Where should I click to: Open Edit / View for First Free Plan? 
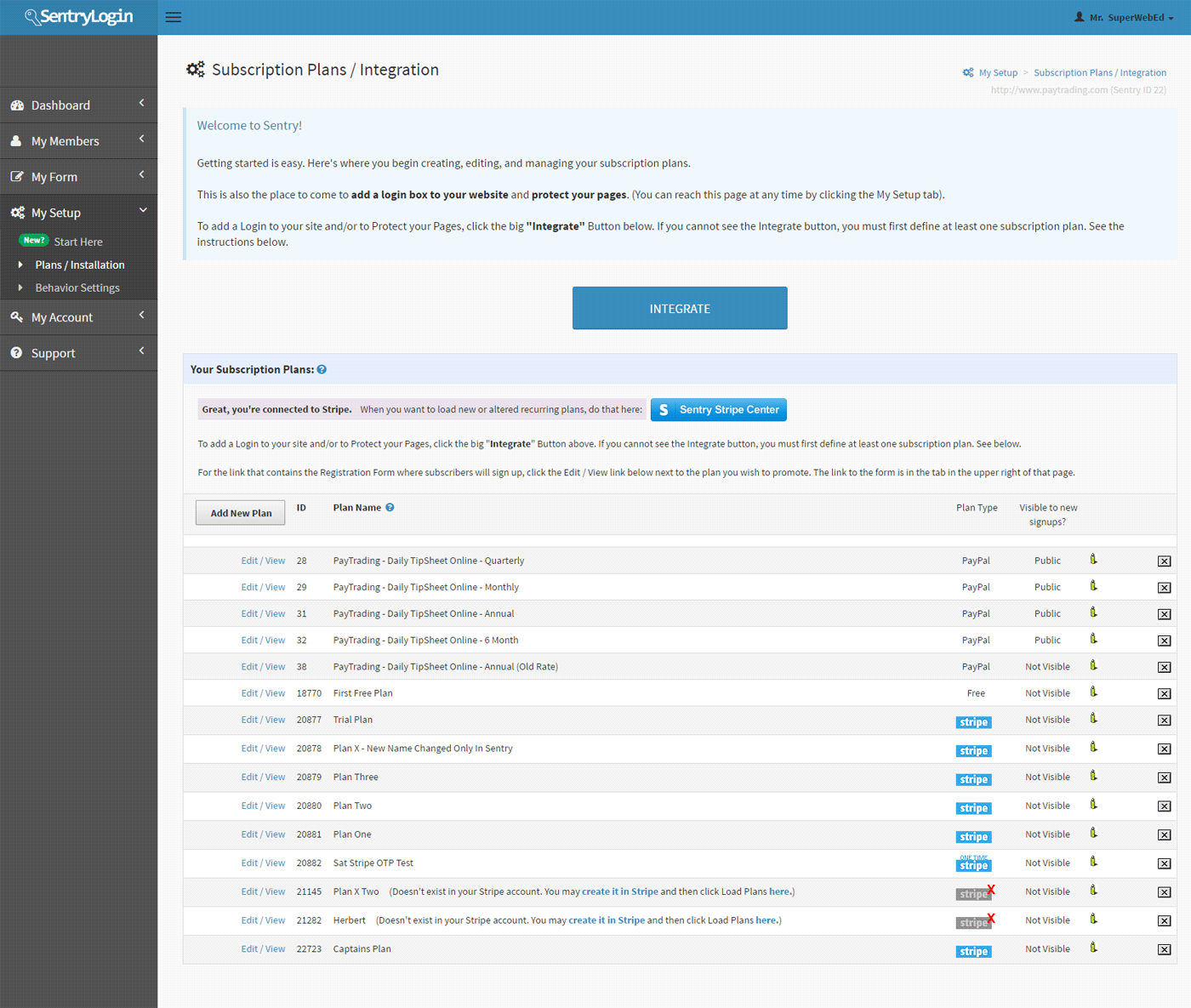click(263, 694)
